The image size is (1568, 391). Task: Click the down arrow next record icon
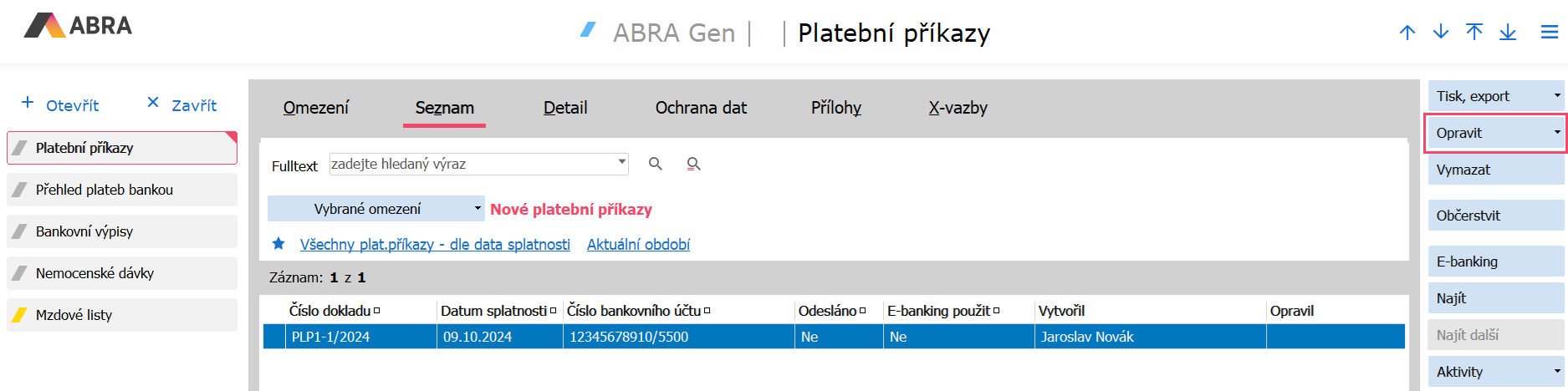tap(1441, 33)
